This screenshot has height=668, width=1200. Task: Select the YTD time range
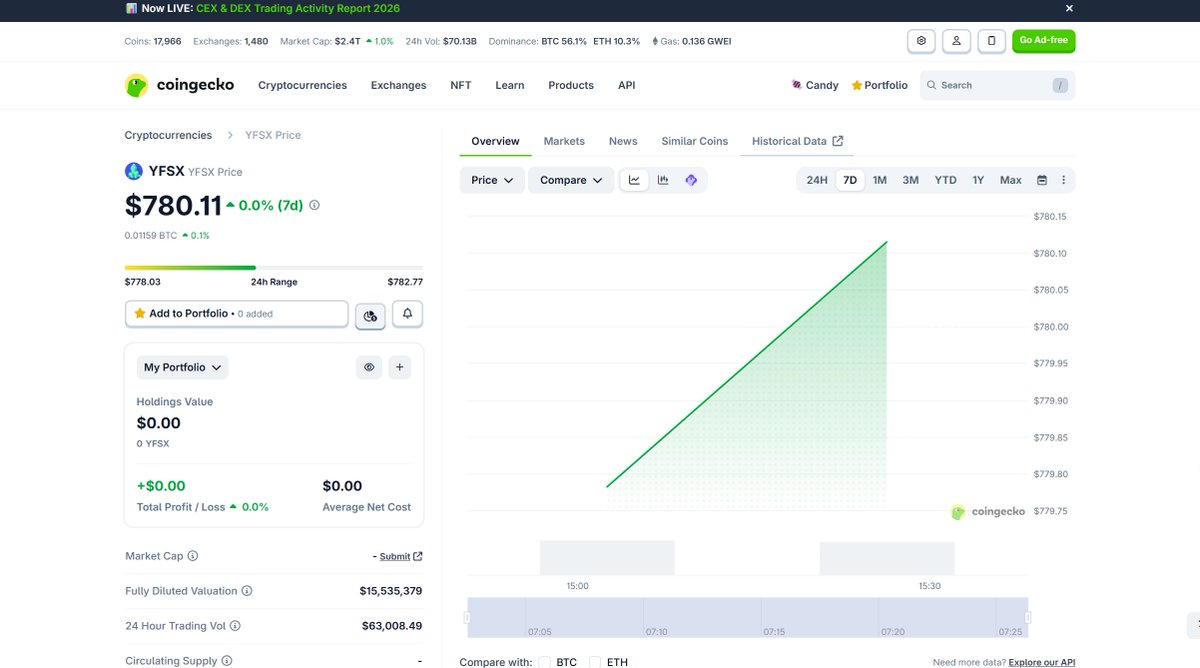pyautogui.click(x=945, y=180)
